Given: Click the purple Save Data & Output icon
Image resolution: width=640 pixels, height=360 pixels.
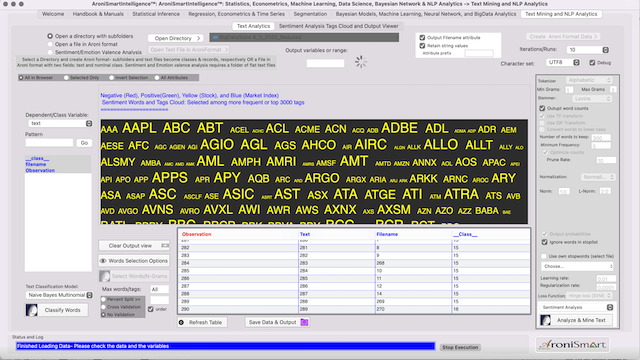Looking at the screenshot, I should (304, 322).
